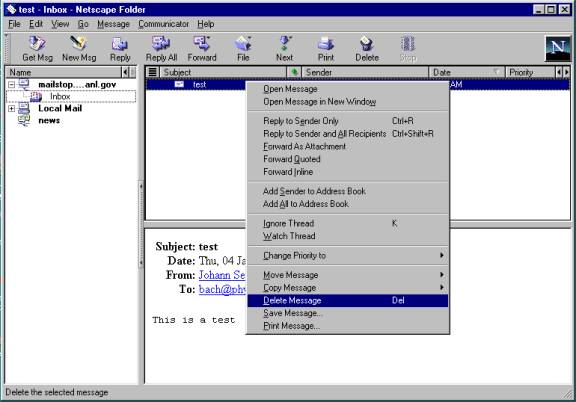This screenshot has width=576, height=402.
Task: Select Add All to Address Book
Action: click(348, 204)
